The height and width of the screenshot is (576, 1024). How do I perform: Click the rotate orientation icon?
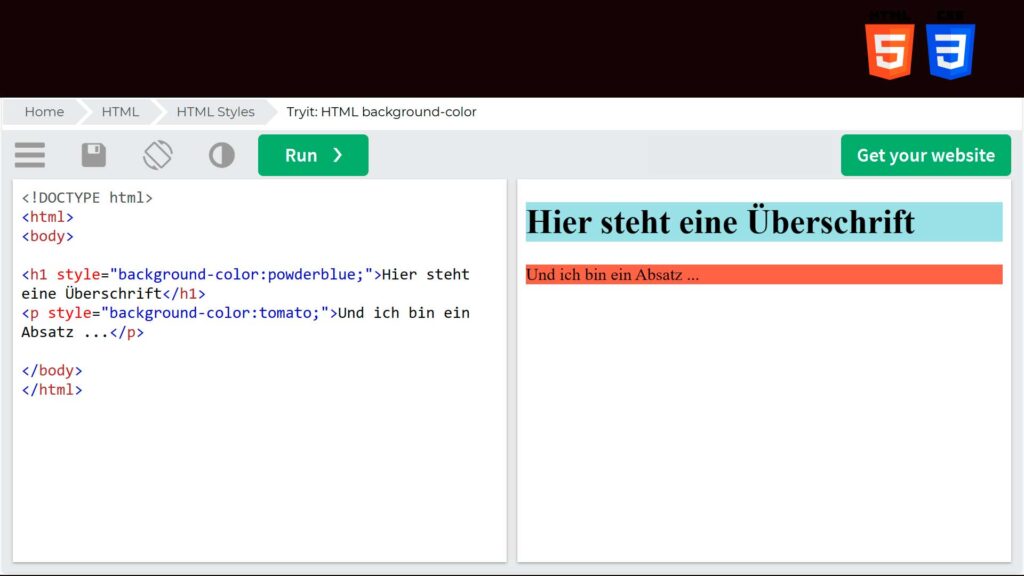tap(157, 155)
